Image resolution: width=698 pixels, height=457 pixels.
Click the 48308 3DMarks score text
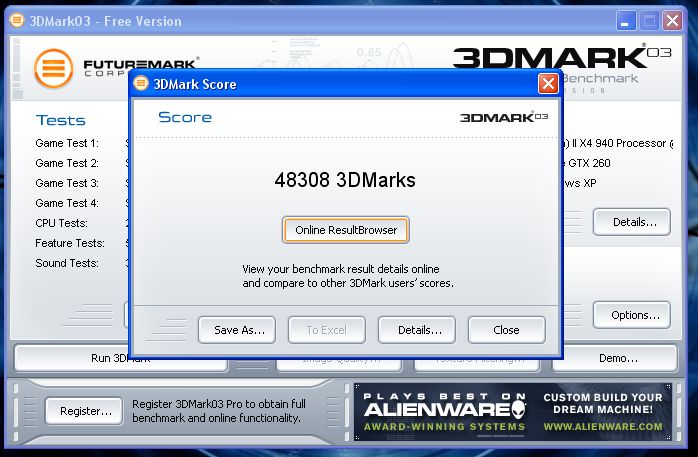tap(345, 180)
